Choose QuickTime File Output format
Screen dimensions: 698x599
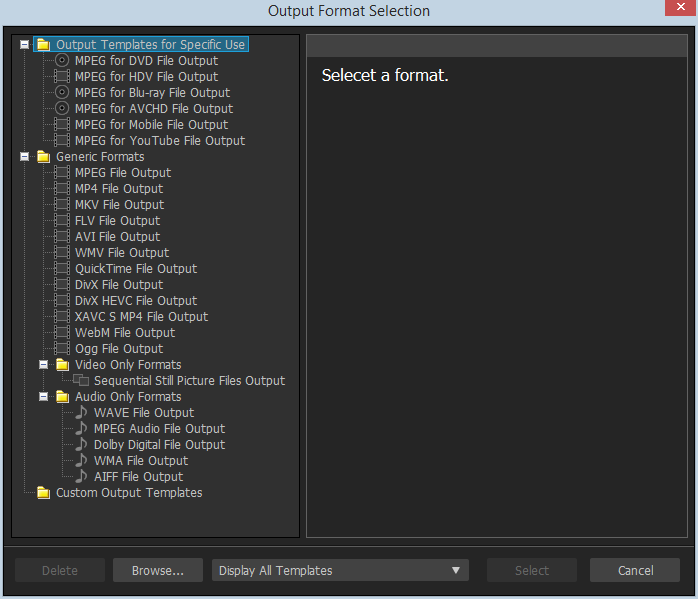(x=136, y=269)
